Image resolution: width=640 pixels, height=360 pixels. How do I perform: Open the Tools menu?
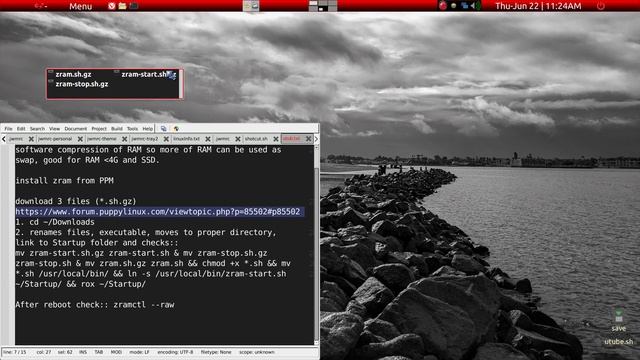132,129
